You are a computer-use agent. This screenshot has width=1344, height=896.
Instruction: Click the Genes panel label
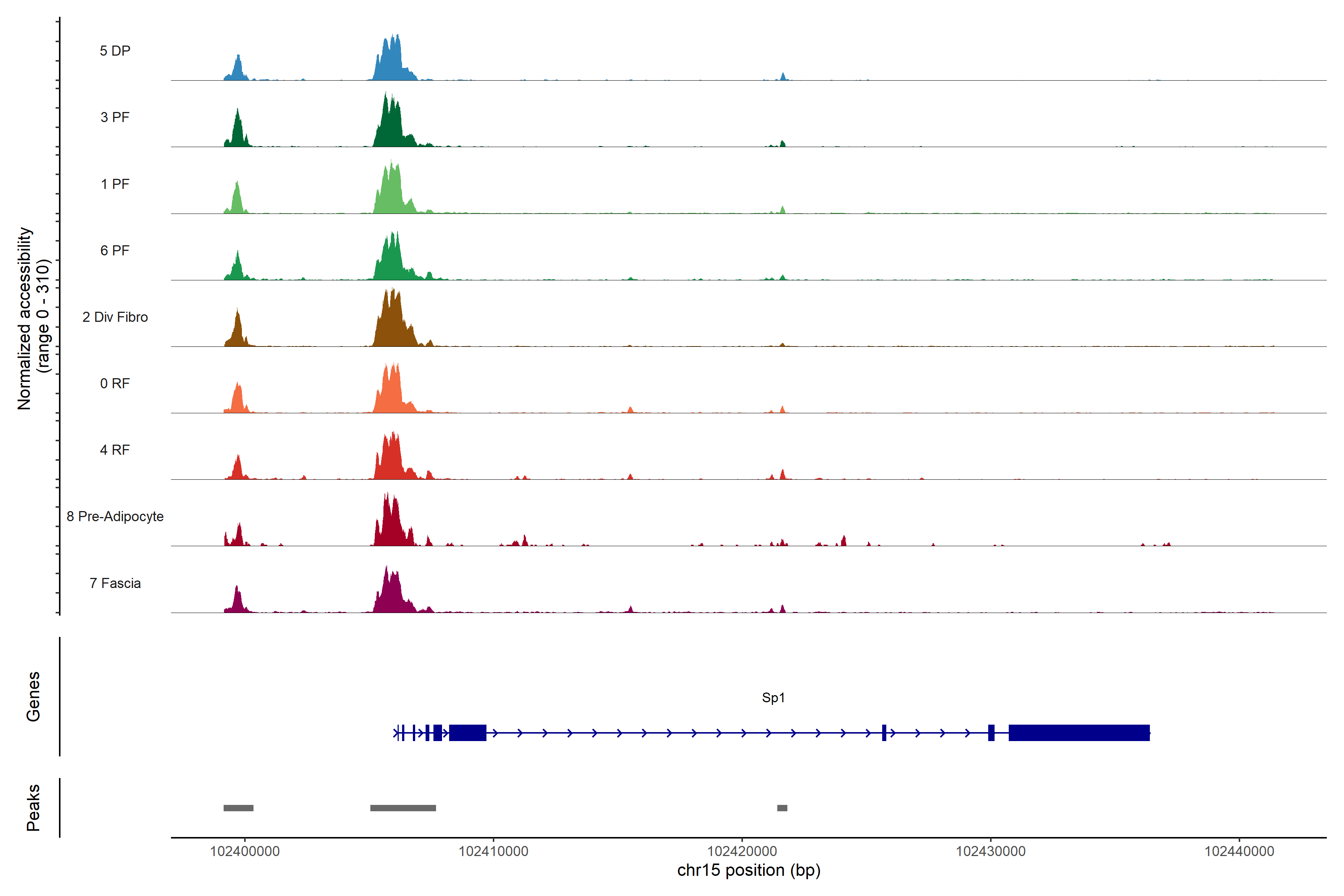[x=33, y=697]
